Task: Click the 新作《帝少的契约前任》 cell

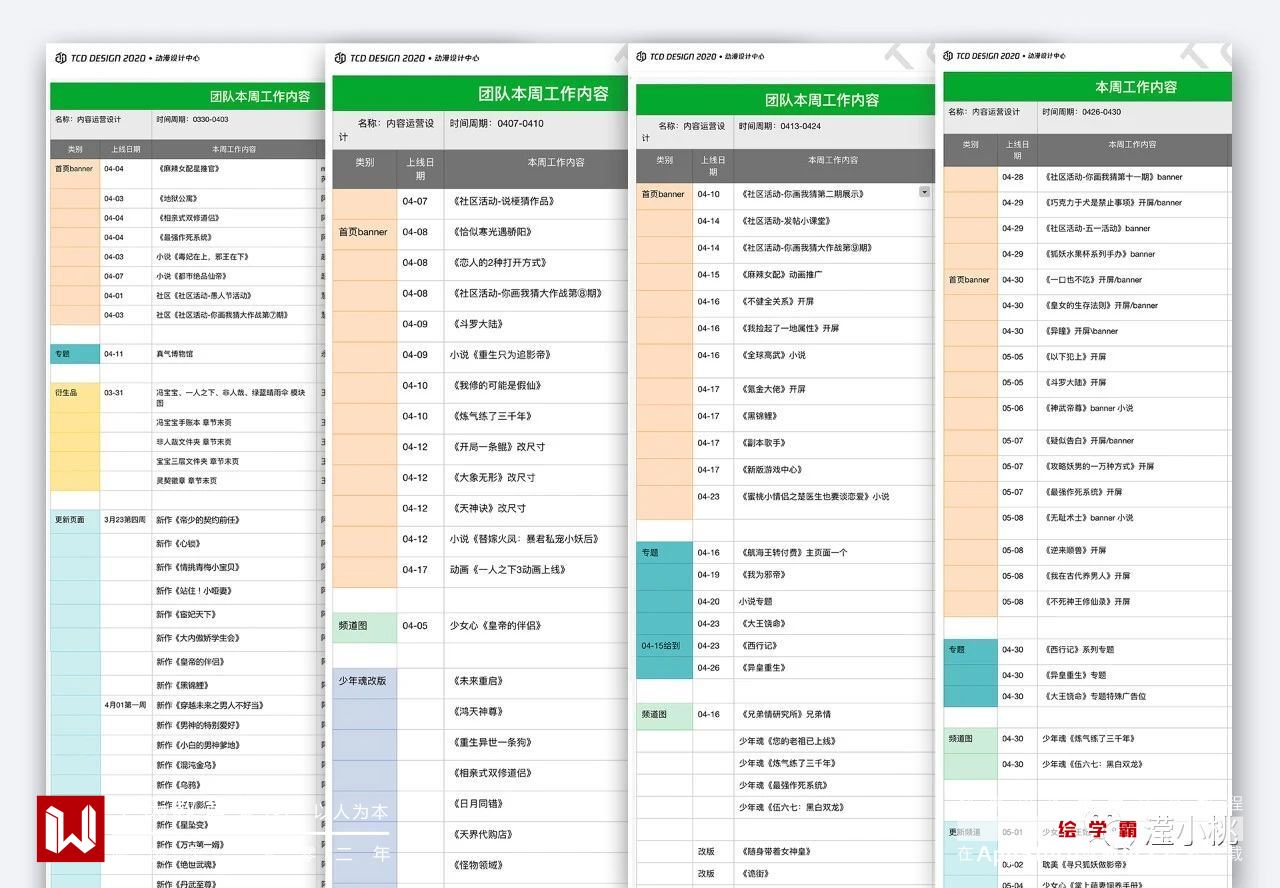Action: pos(236,520)
